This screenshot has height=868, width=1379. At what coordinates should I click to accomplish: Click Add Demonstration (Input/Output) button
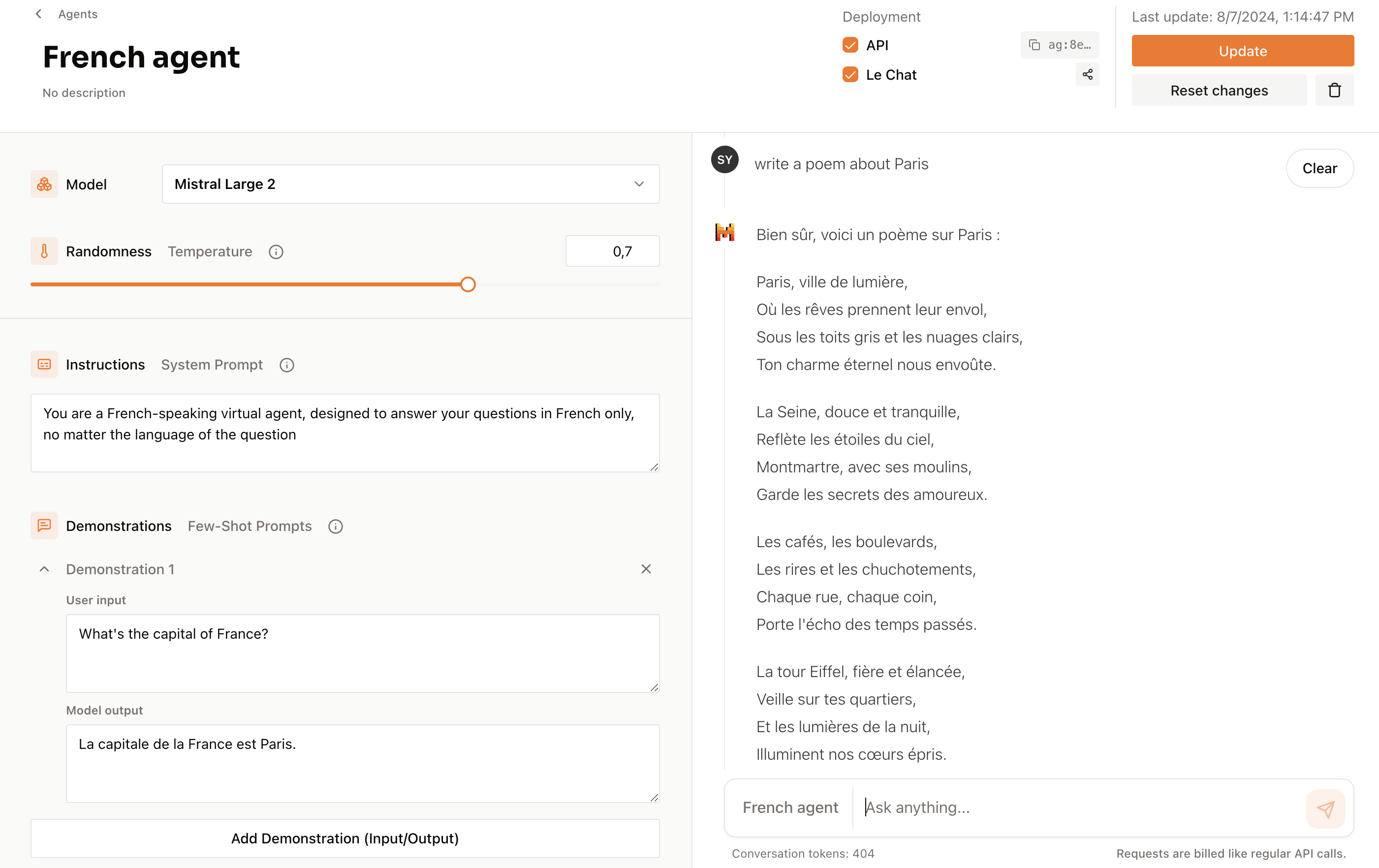345,838
